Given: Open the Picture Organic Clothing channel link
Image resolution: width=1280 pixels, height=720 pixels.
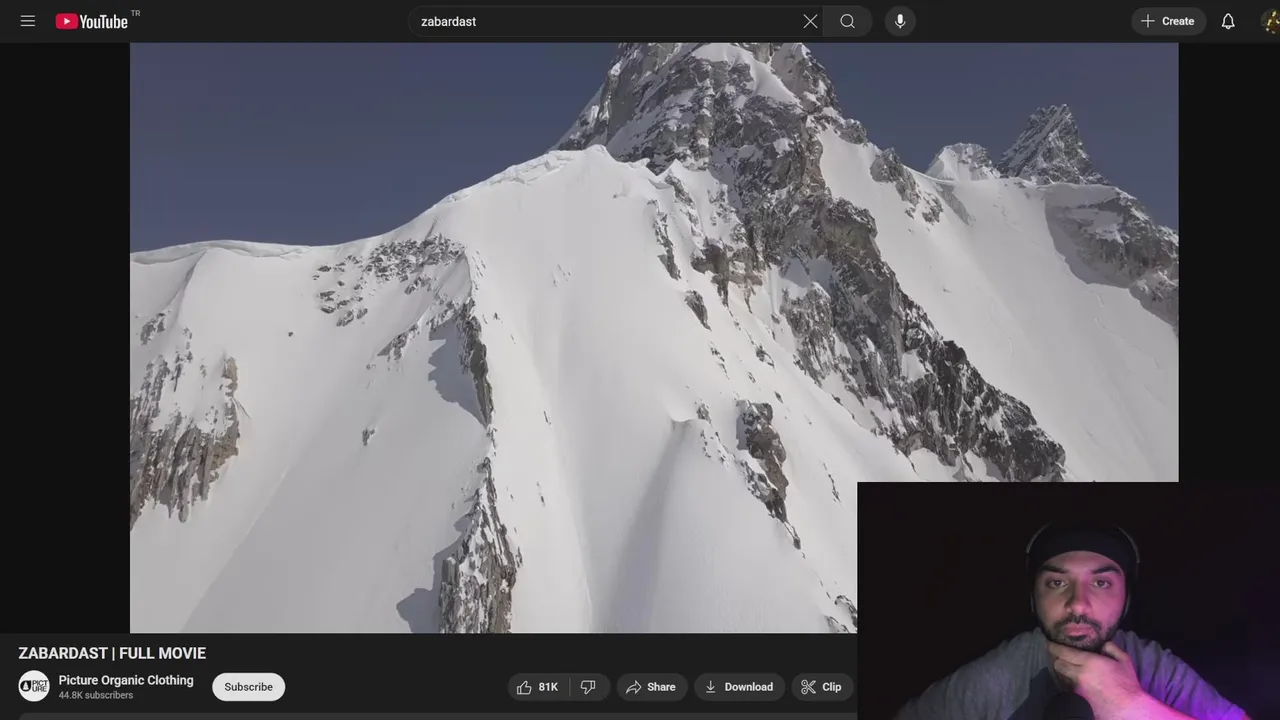Looking at the screenshot, I should tap(126, 680).
